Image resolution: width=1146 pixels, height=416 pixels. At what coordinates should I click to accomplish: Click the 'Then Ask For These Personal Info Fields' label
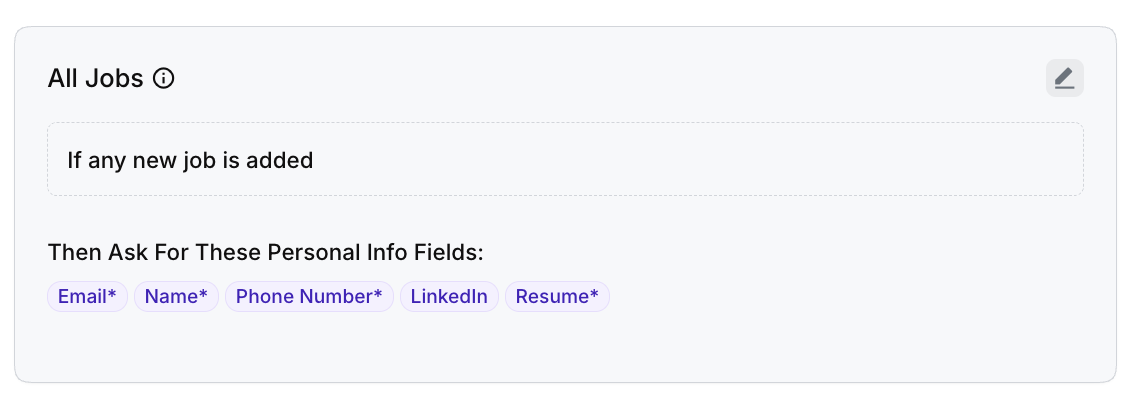(x=265, y=252)
